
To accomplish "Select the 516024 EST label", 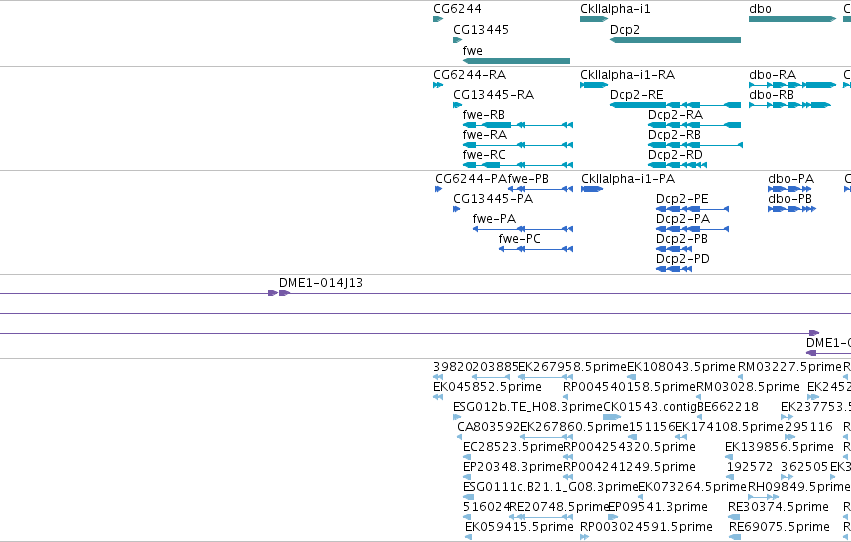I will pos(486,507).
